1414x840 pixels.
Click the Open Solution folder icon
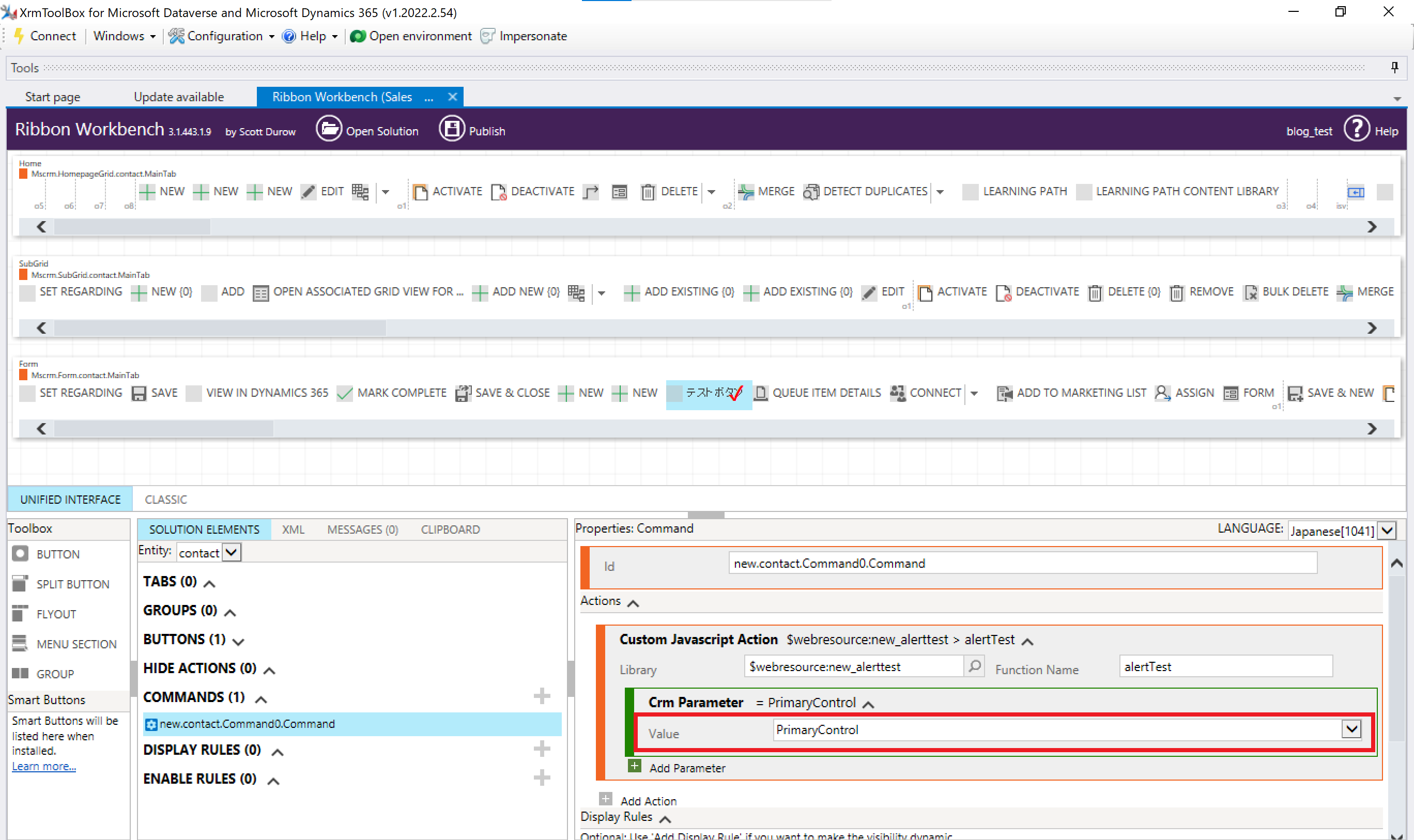tap(329, 130)
